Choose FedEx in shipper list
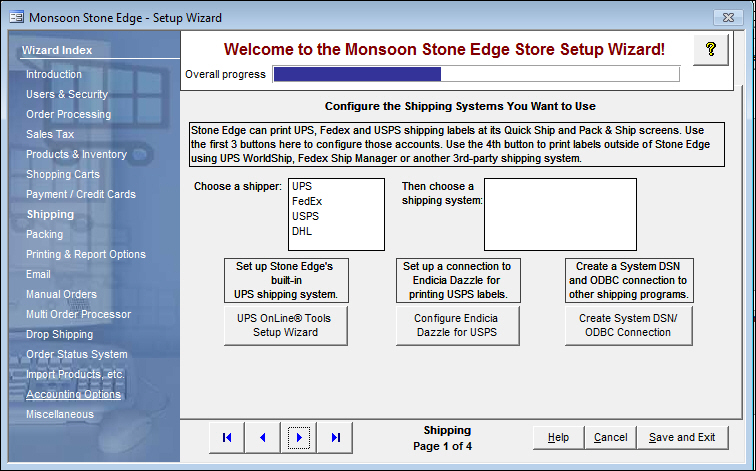Viewport: 756px width, 471px height. tap(336, 201)
